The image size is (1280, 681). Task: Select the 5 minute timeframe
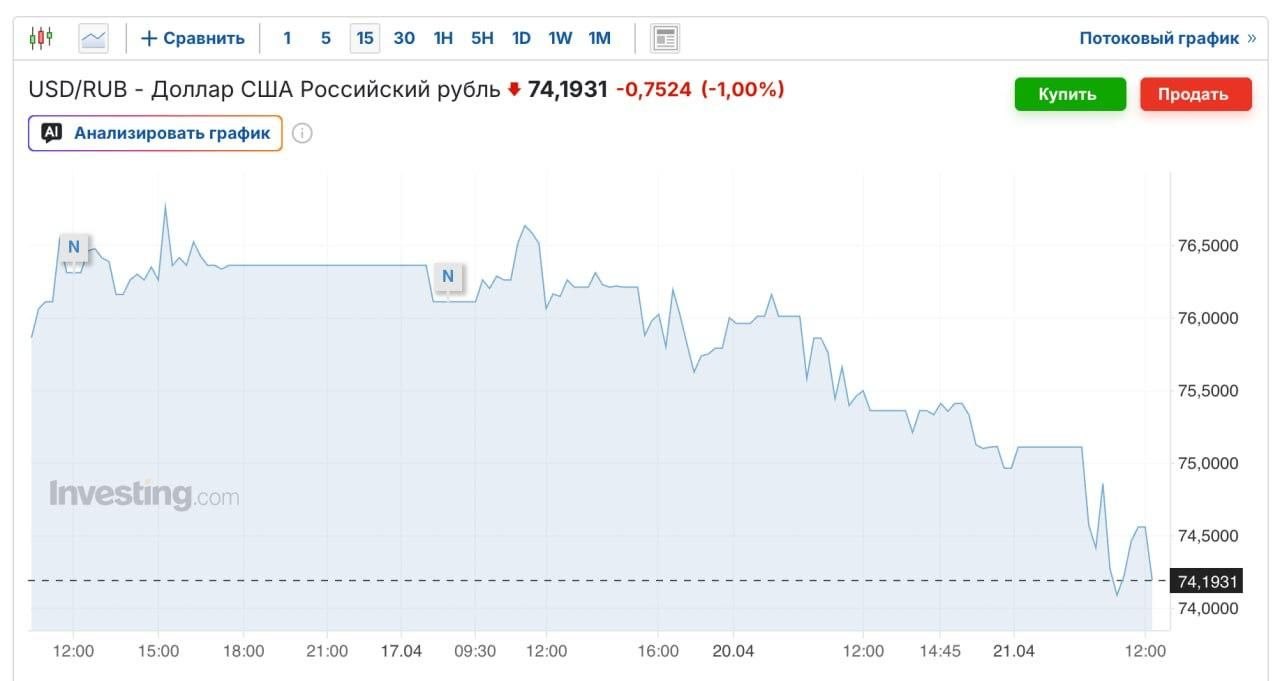[x=326, y=39]
